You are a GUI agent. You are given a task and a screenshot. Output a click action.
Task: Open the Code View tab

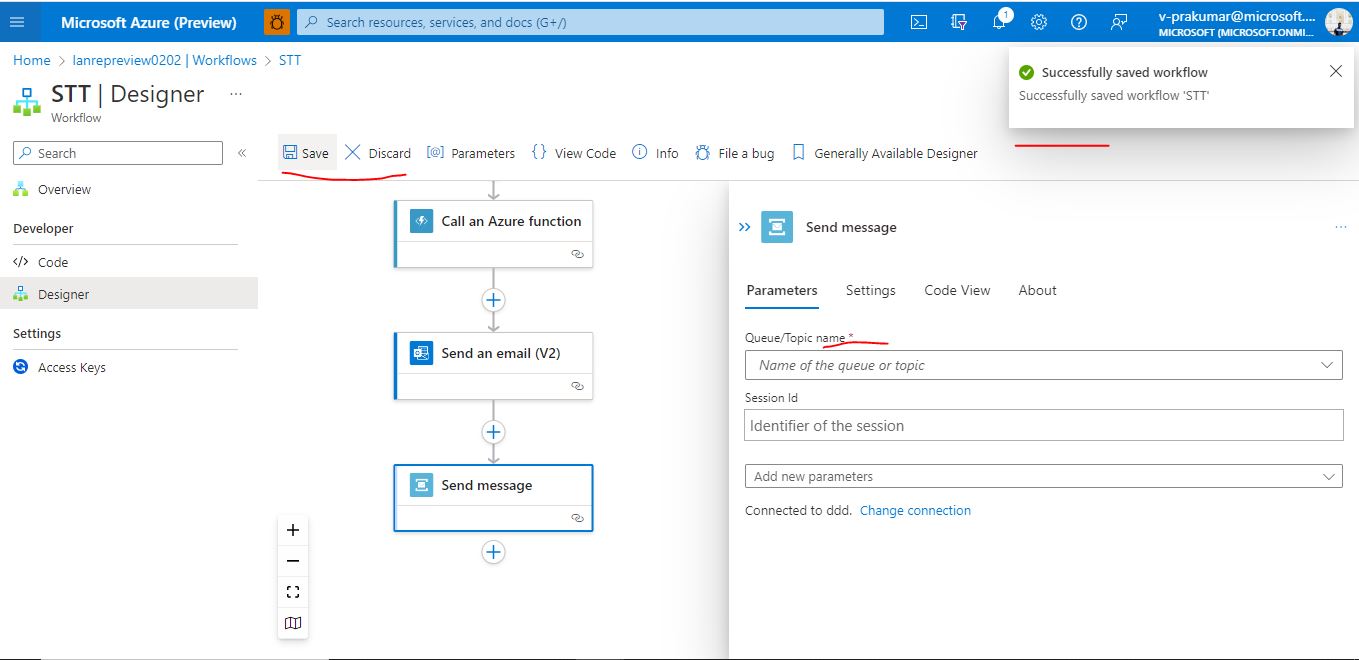[956, 290]
